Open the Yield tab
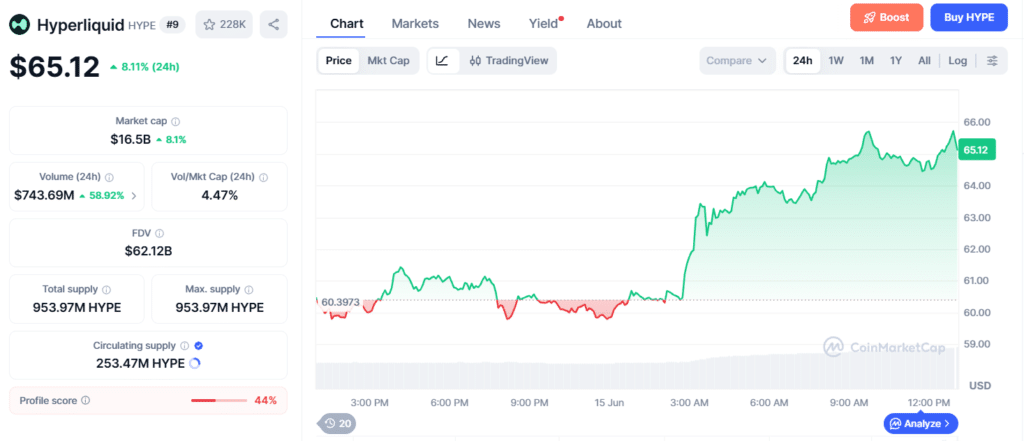1024x441 pixels. [545, 24]
